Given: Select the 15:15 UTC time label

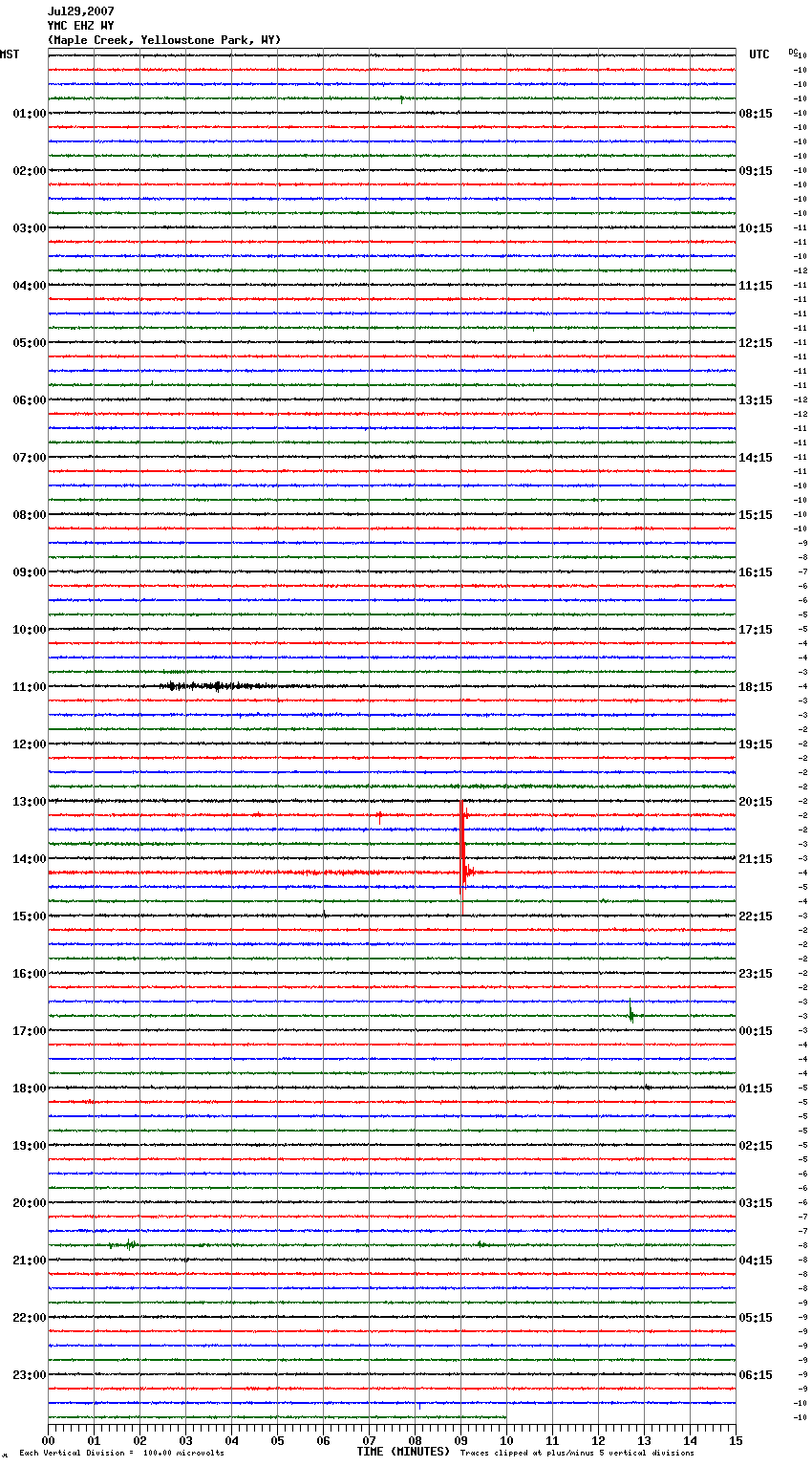Looking at the screenshot, I should [756, 515].
